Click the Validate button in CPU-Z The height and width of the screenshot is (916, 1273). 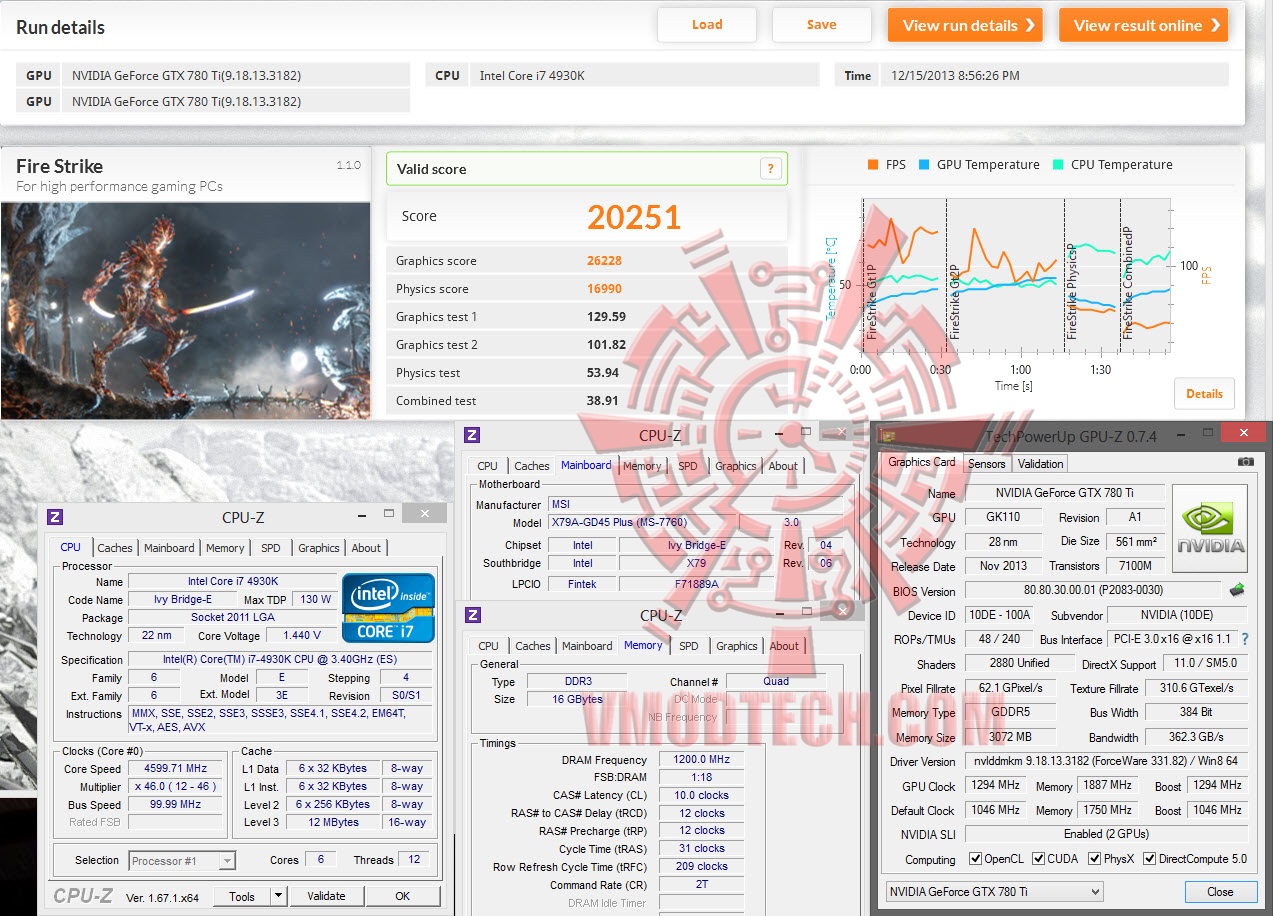coord(326,896)
